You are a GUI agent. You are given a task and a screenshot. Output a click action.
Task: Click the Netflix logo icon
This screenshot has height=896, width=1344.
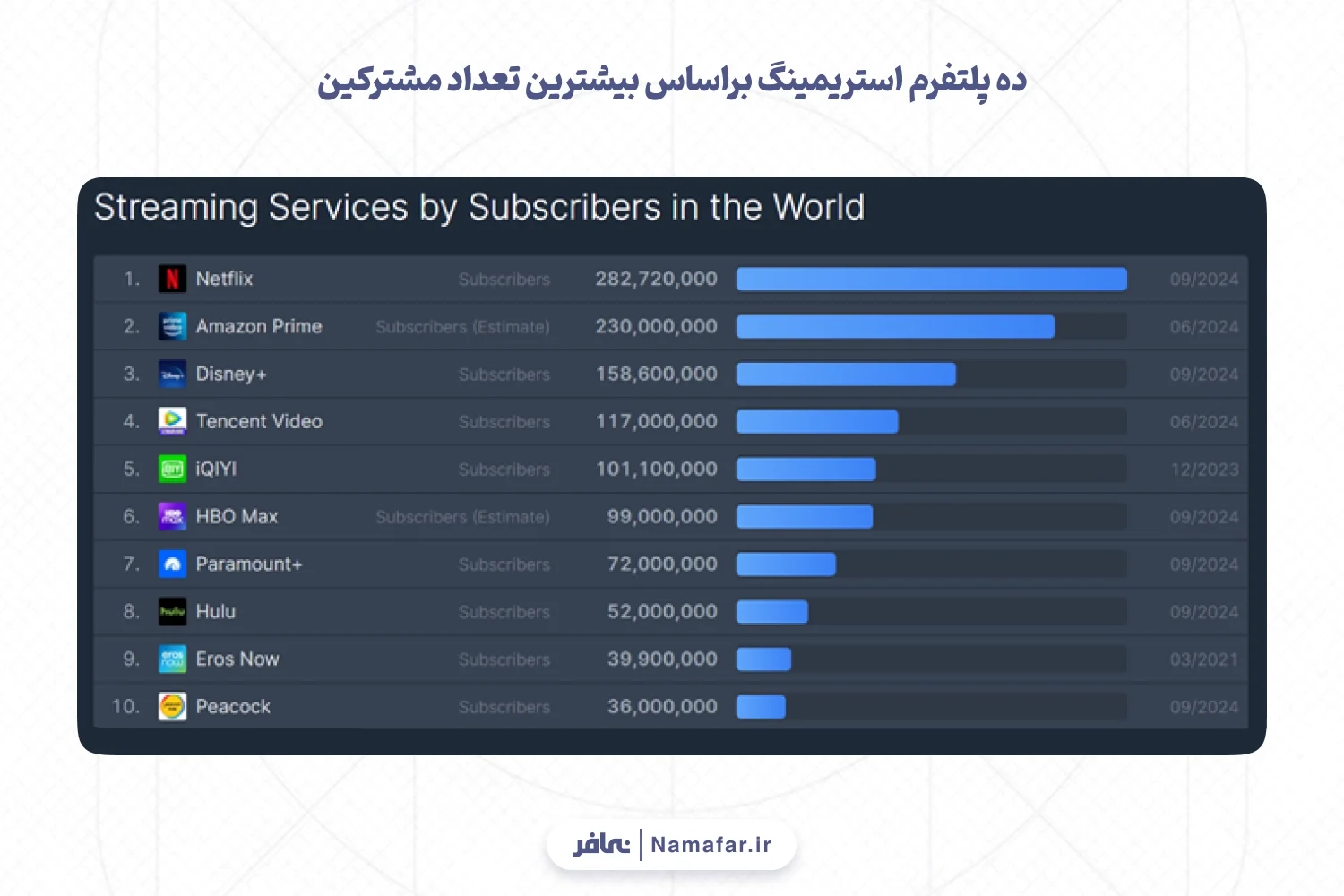[x=172, y=279]
